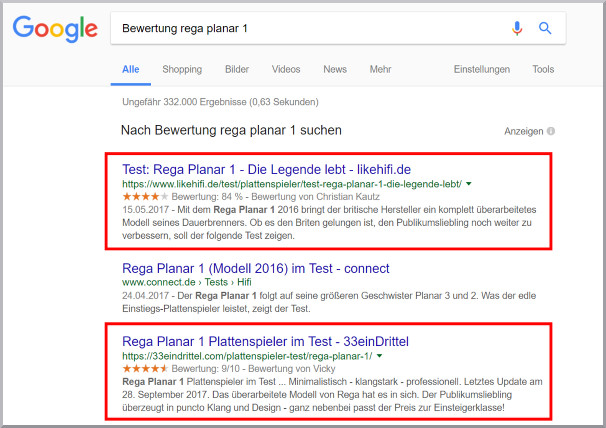Image resolution: width=606 pixels, height=428 pixels.
Task: Click 'Bewertung: 9/10' text
Action: (206, 369)
